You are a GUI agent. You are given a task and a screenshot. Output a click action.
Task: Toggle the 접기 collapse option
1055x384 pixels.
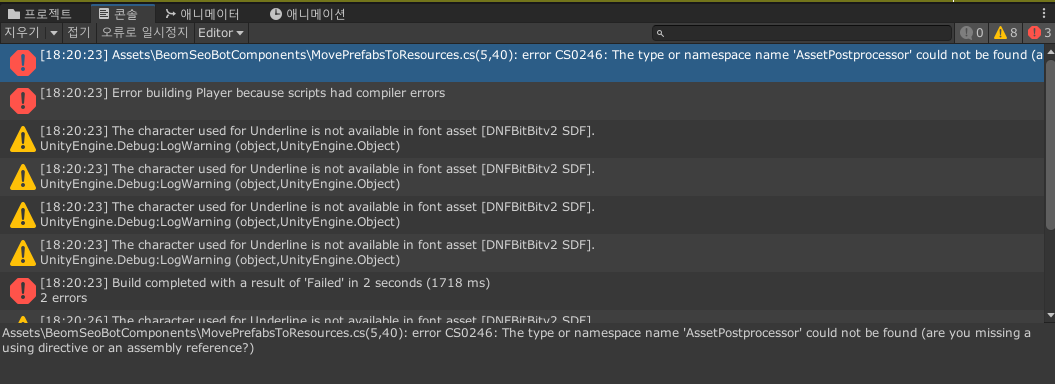[79, 32]
